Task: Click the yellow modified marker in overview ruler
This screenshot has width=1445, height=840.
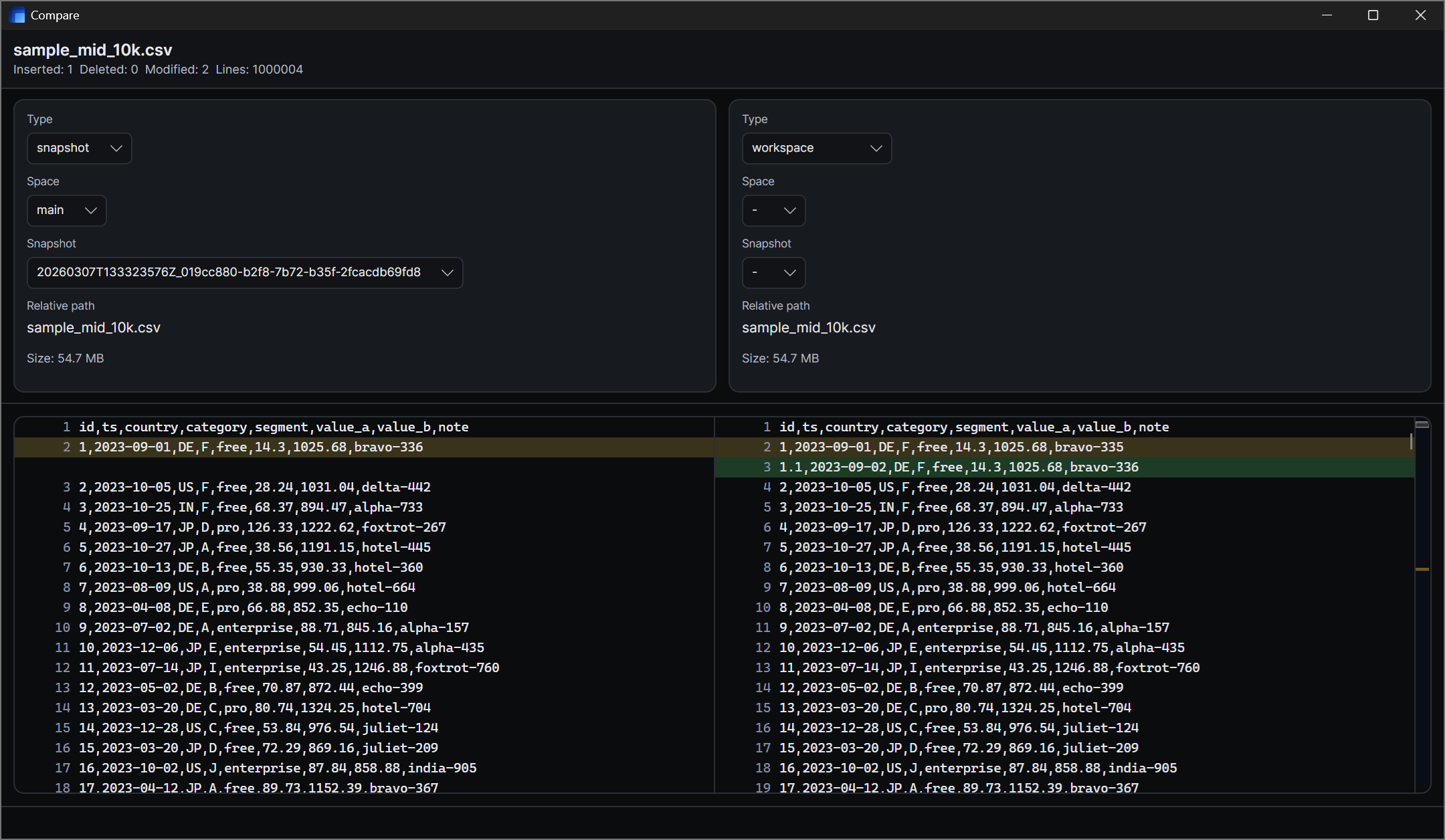Action: click(x=1422, y=569)
